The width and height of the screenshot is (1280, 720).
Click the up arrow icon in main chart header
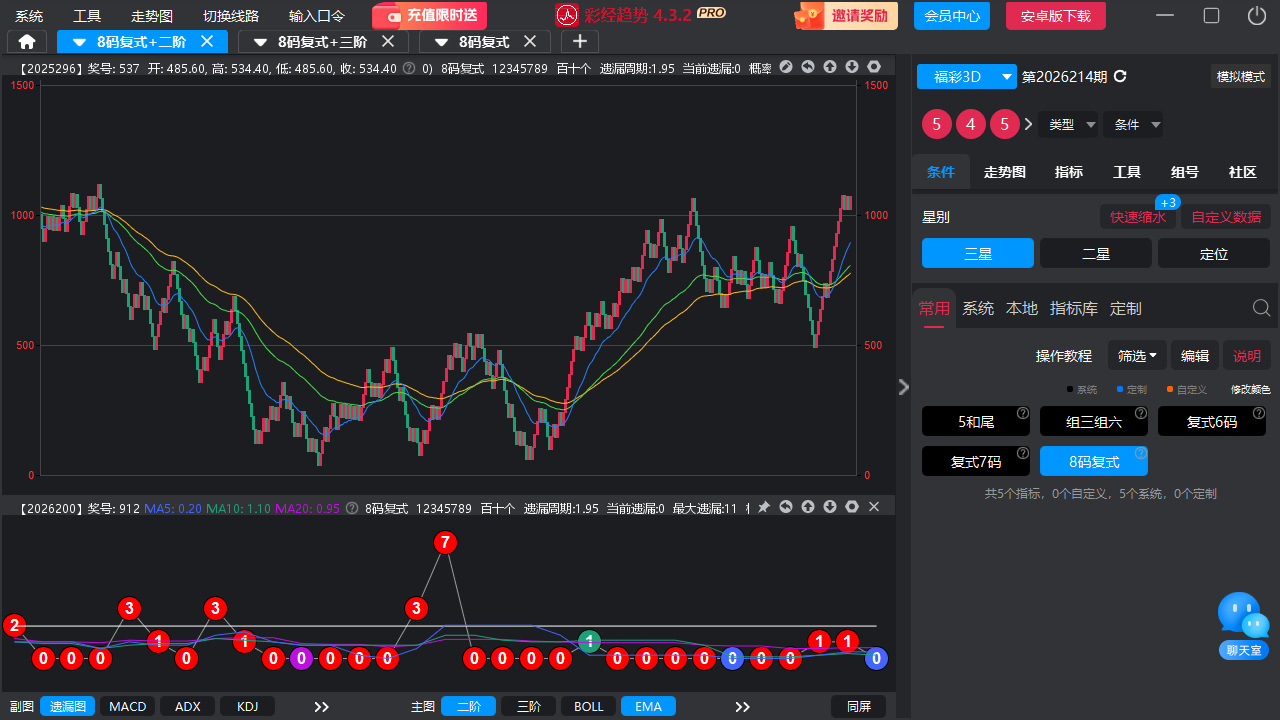(830, 67)
